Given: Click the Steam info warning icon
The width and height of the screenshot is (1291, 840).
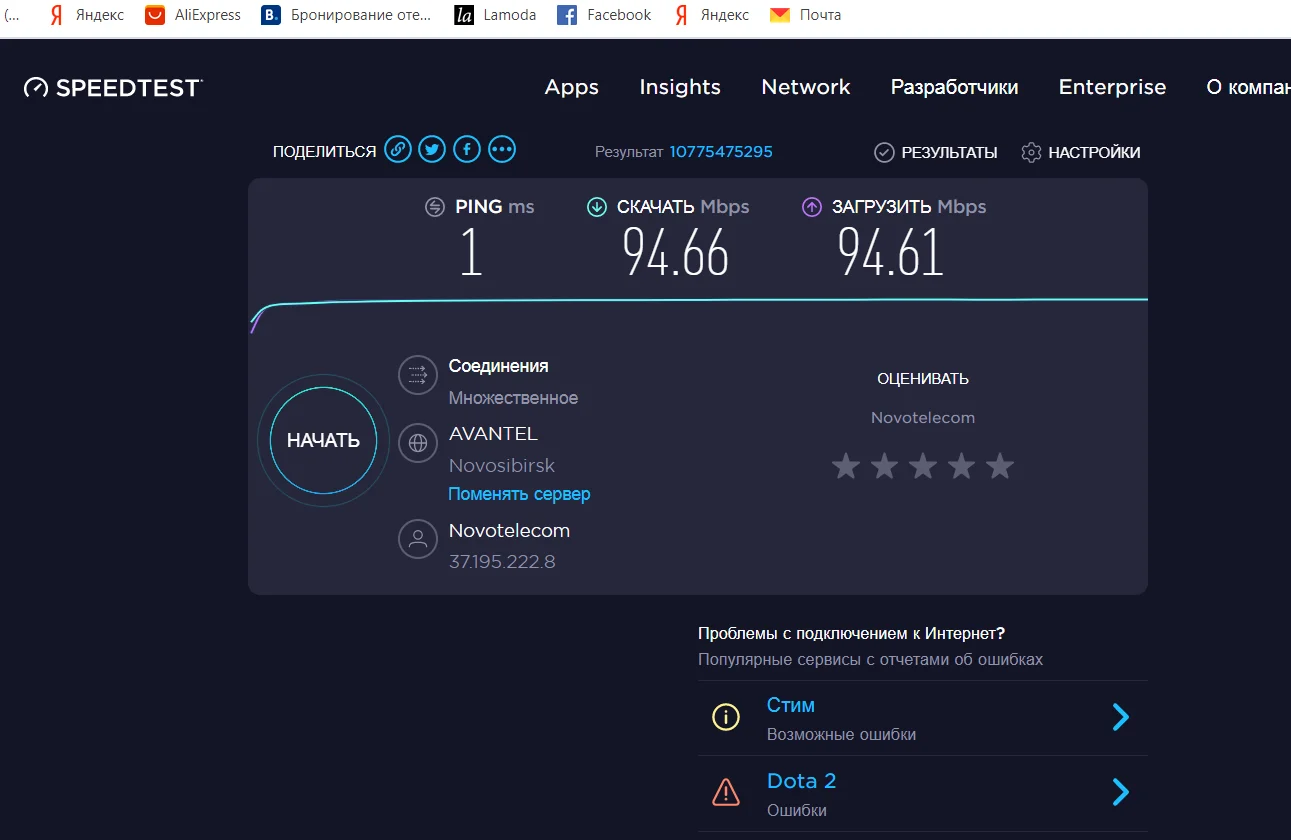Looking at the screenshot, I should [726, 717].
